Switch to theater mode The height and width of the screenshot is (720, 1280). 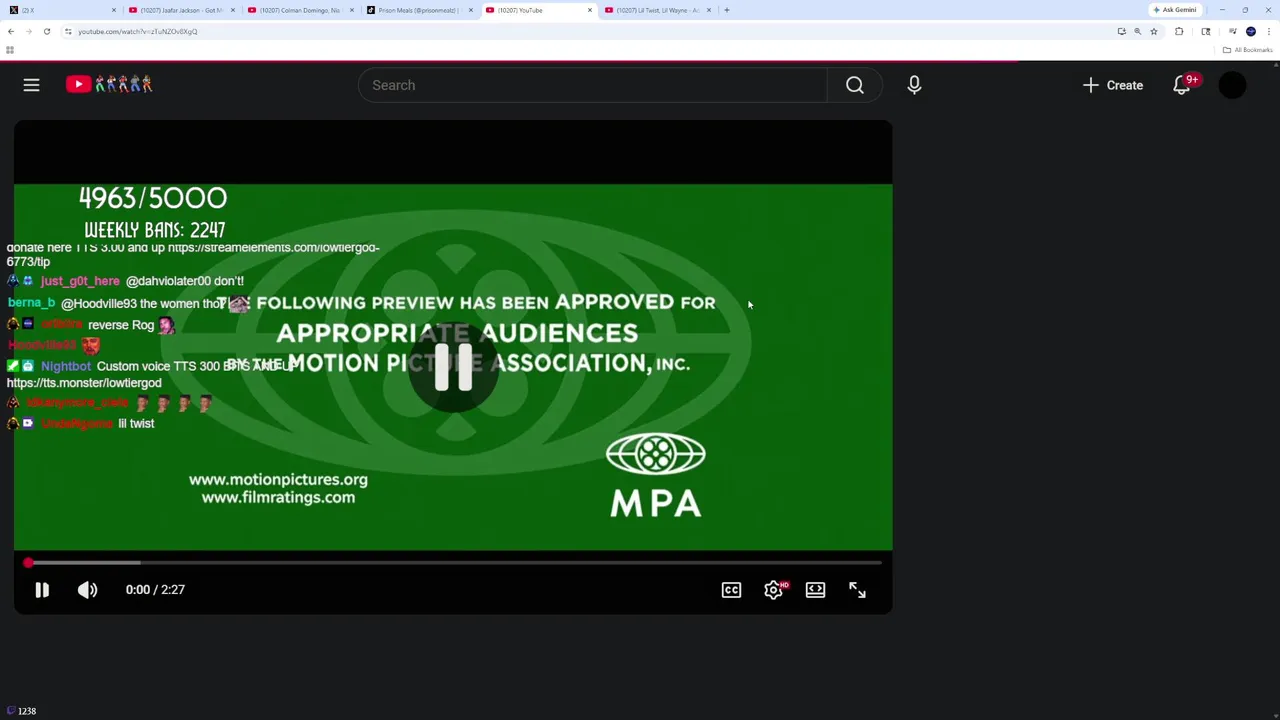click(x=815, y=590)
